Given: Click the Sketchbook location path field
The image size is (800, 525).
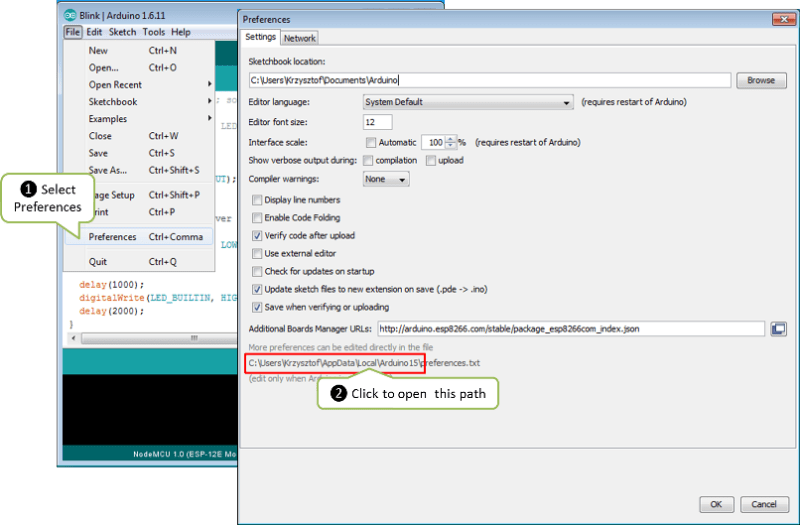Looking at the screenshot, I should 490,80.
